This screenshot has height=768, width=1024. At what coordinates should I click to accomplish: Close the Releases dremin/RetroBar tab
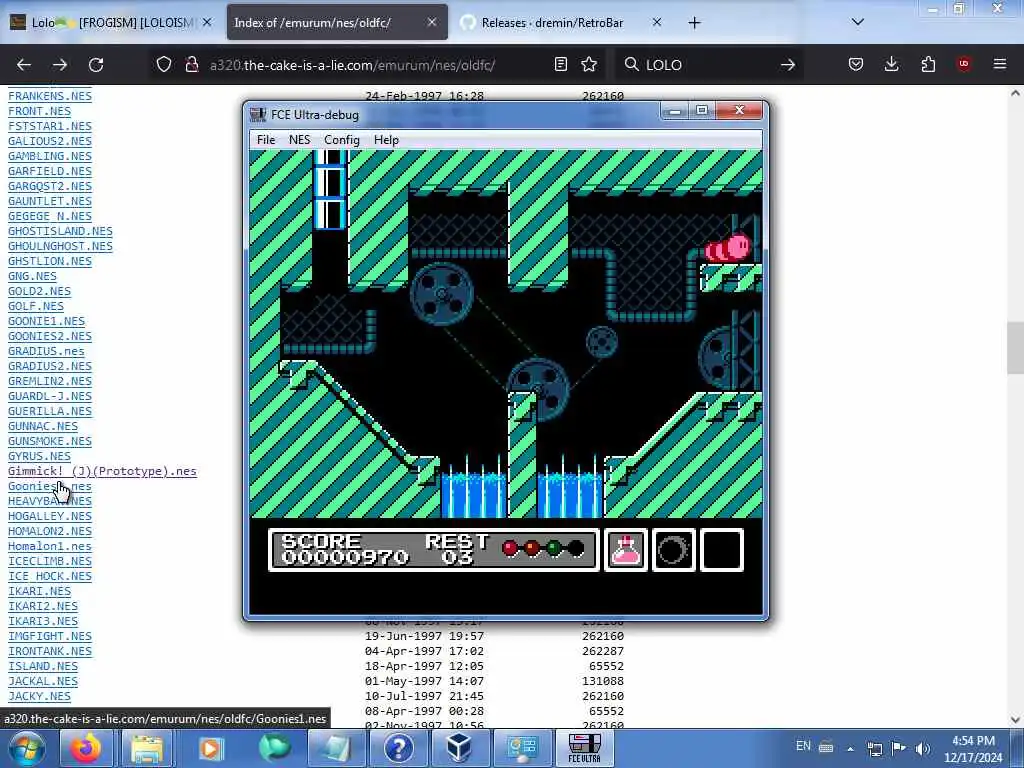(657, 22)
